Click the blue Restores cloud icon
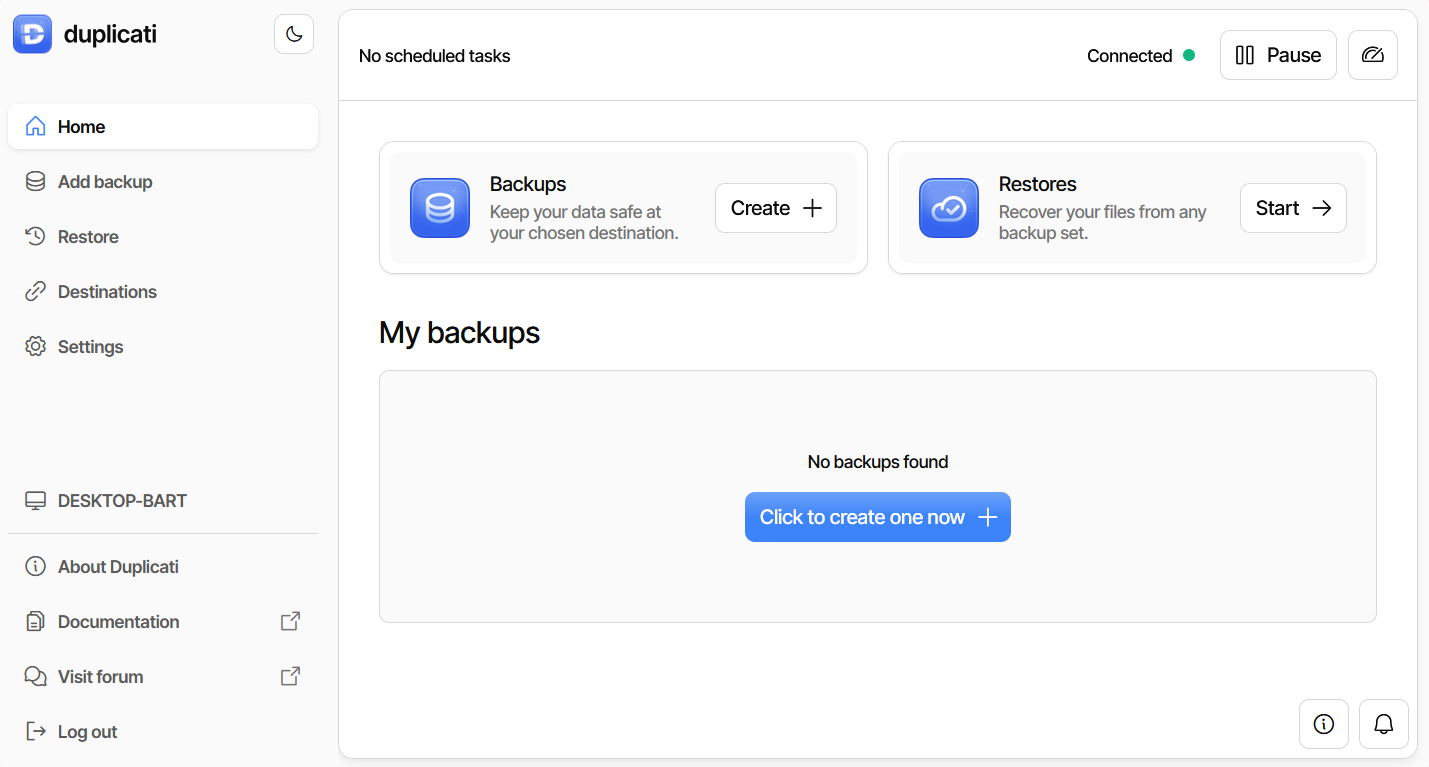1429x767 pixels. tap(948, 208)
